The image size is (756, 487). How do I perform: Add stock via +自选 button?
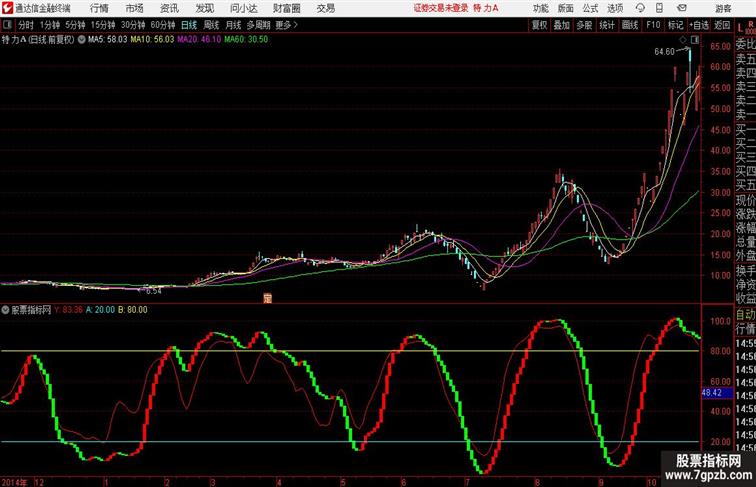tap(699, 25)
